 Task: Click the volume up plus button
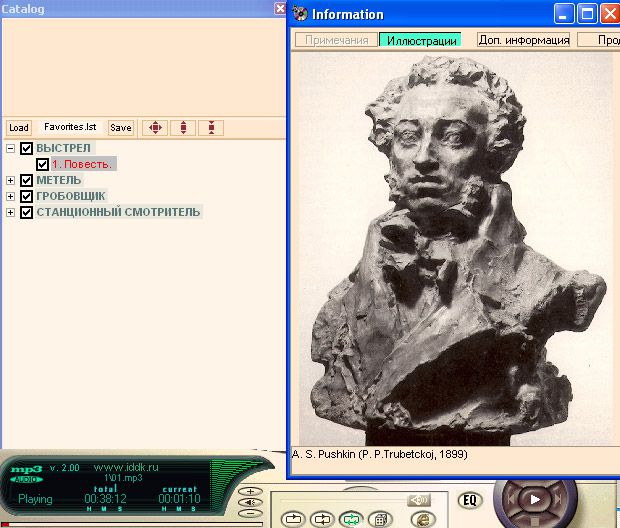click(251, 492)
